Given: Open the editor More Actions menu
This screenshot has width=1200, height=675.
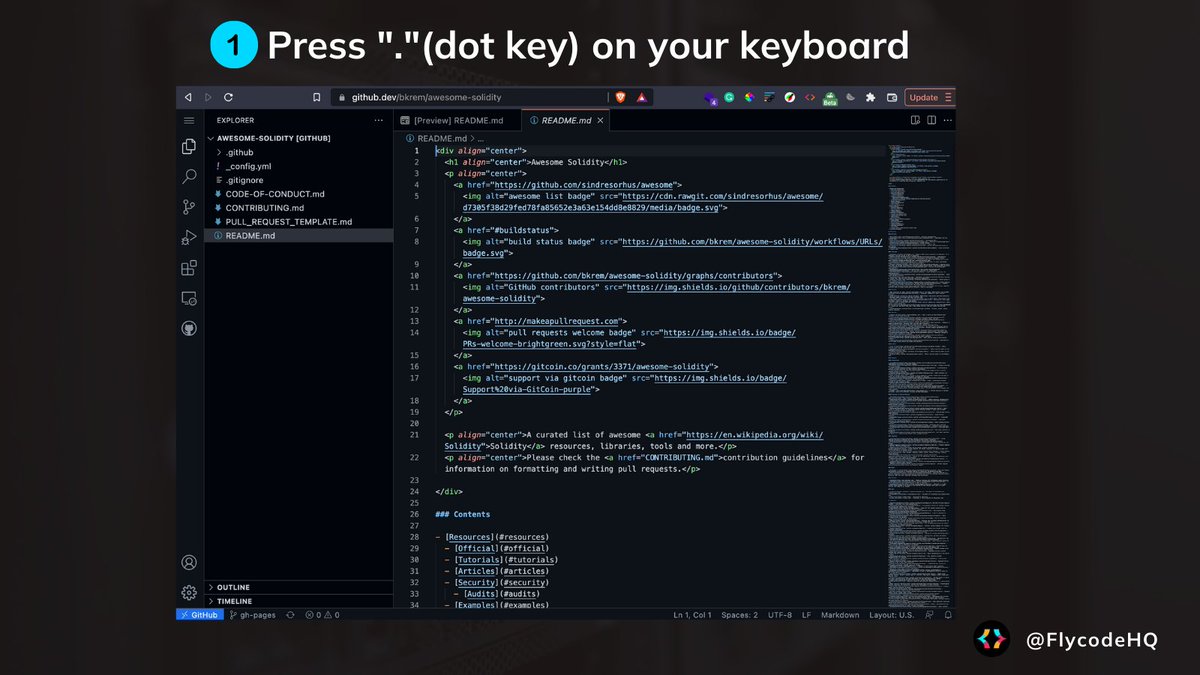Looking at the screenshot, I should [x=946, y=119].
